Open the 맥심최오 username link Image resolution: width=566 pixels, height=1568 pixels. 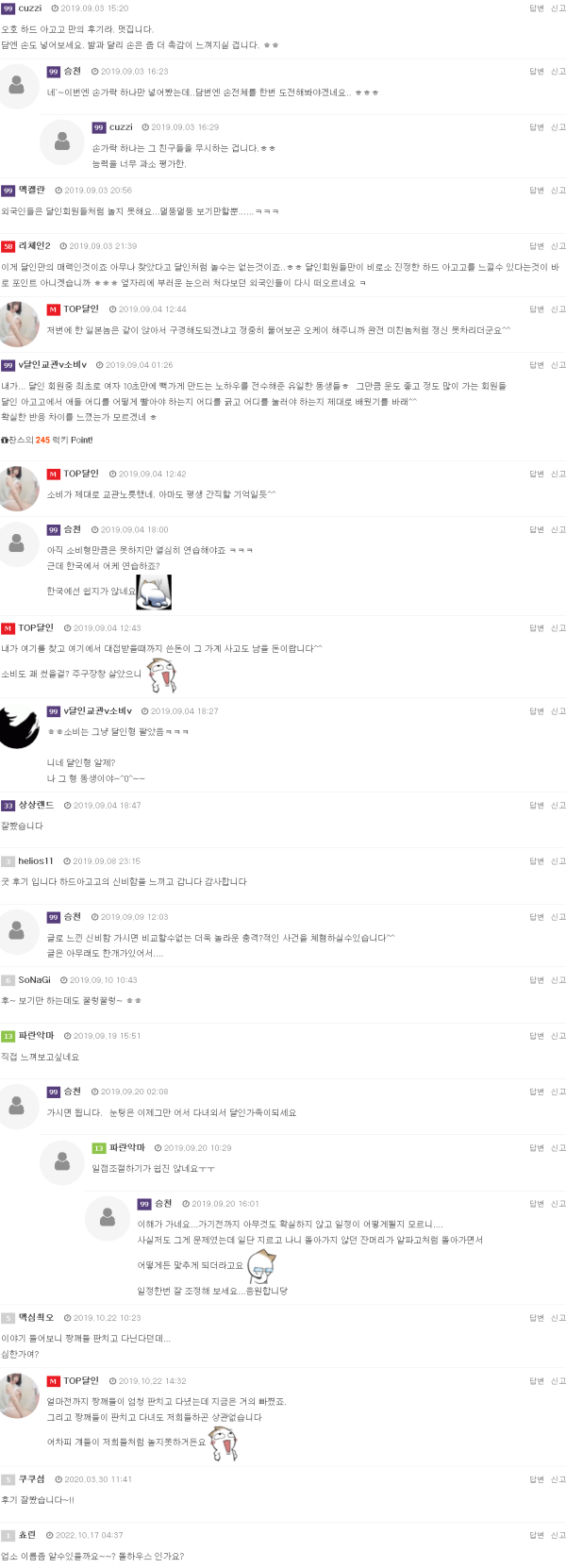coord(36,1318)
